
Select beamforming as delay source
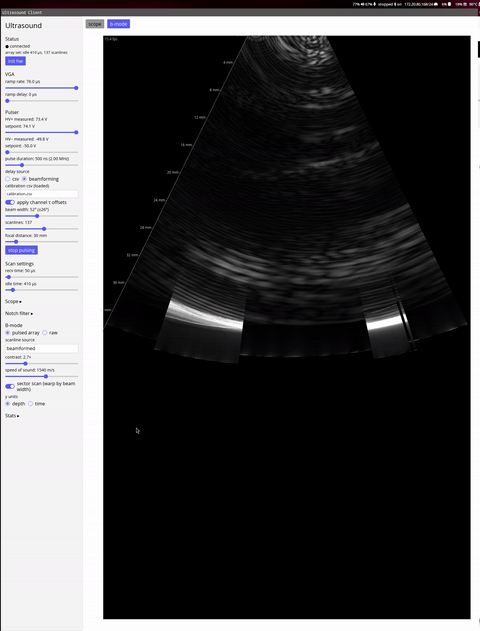pyautogui.click(x=25, y=179)
